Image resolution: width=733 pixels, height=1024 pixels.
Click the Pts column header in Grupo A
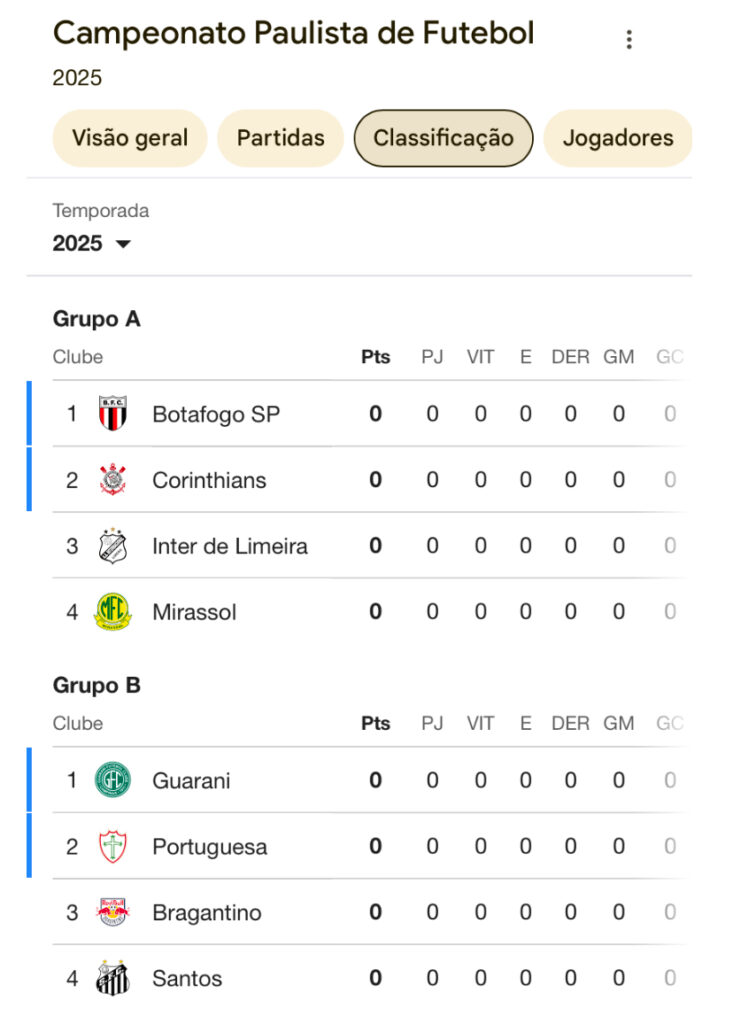[375, 357]
